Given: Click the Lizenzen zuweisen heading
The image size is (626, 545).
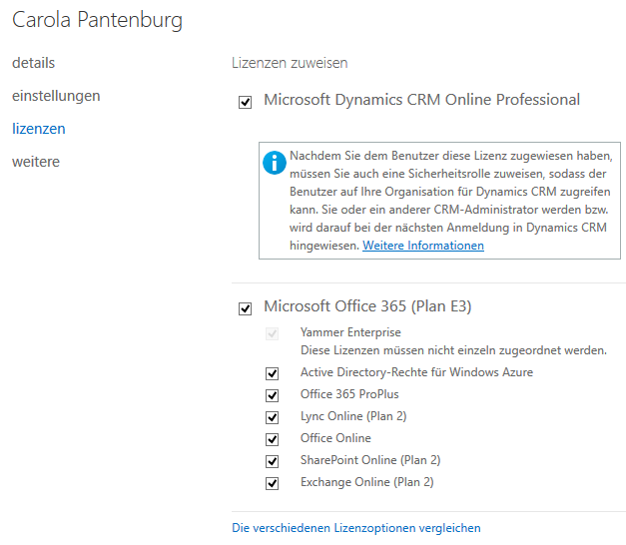Looking at the screenshot, I should 290,63.
